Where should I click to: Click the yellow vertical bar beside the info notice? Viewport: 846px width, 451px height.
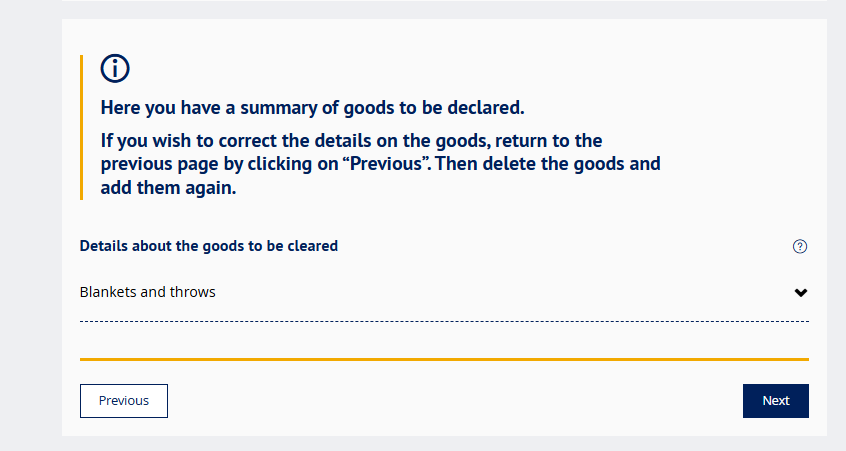click(x=81, y=127)
